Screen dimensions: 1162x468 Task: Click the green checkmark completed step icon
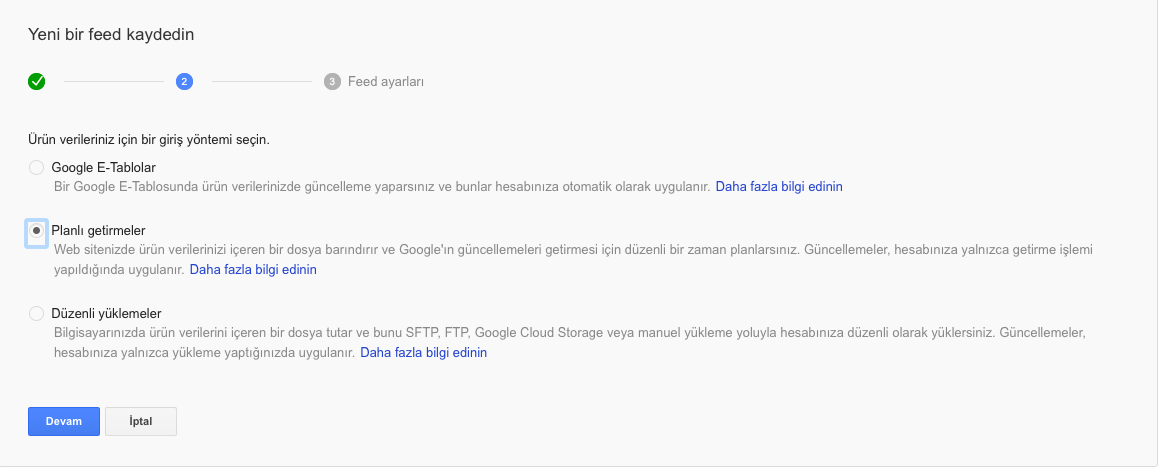[36, 81]
